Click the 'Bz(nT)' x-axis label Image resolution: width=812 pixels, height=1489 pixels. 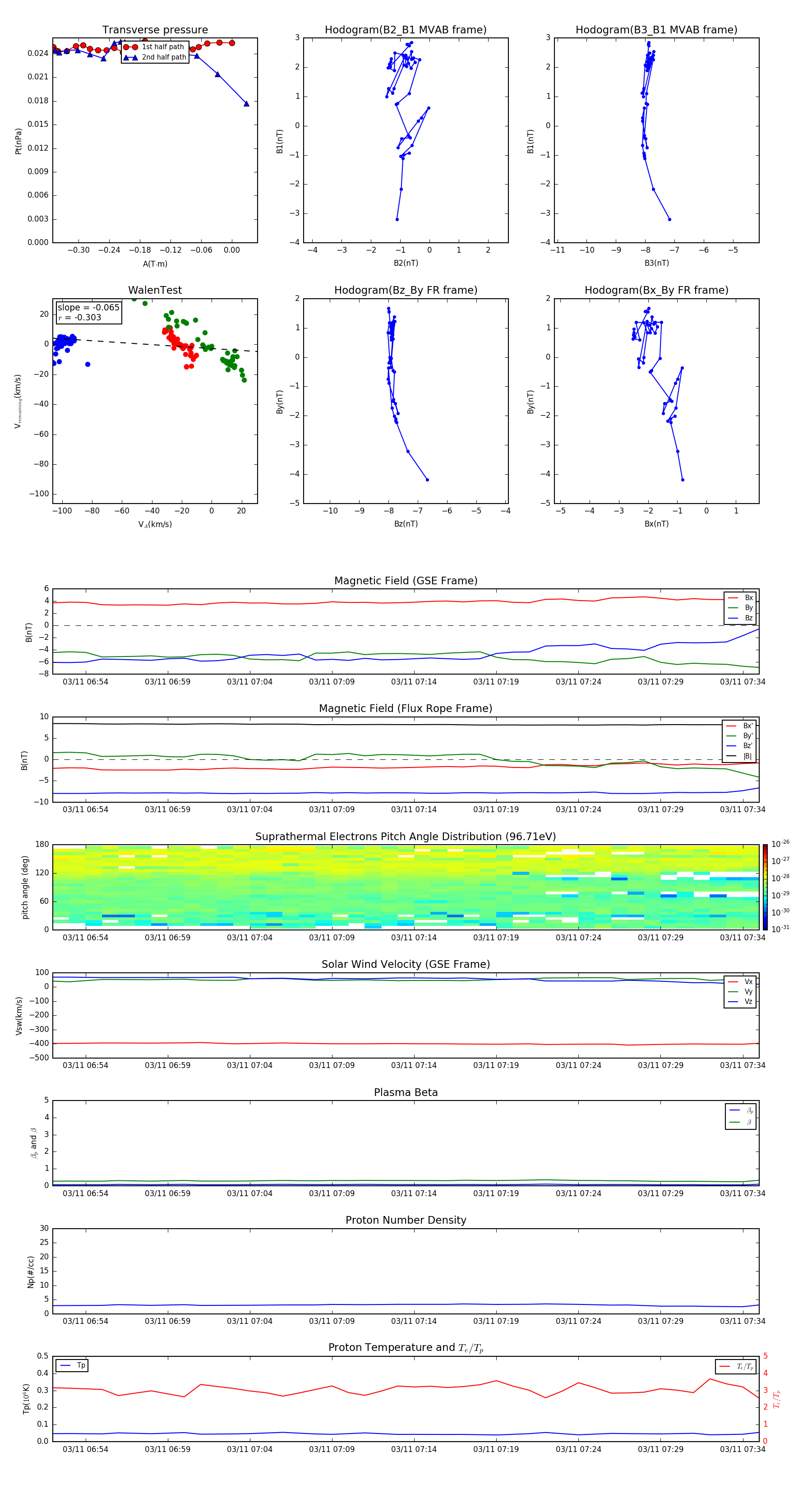pos(406,524)
